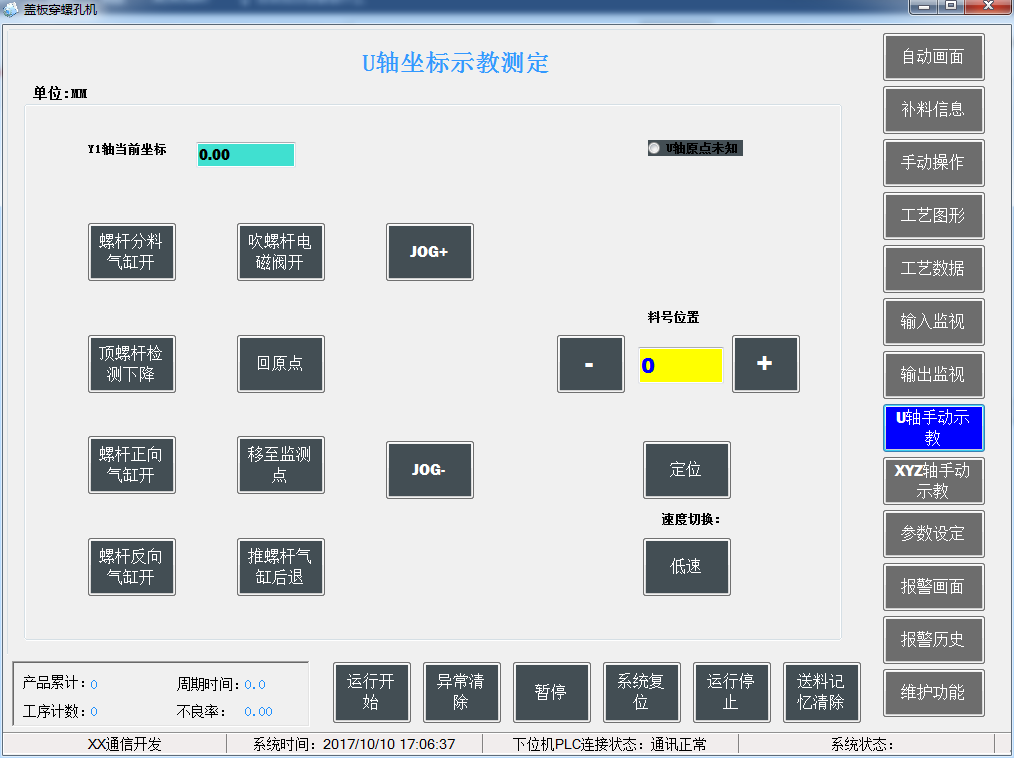Switch to XYZ轴手动示教 screen
1014x758 pixels.
pyautogui.click(x=933, y=481)
